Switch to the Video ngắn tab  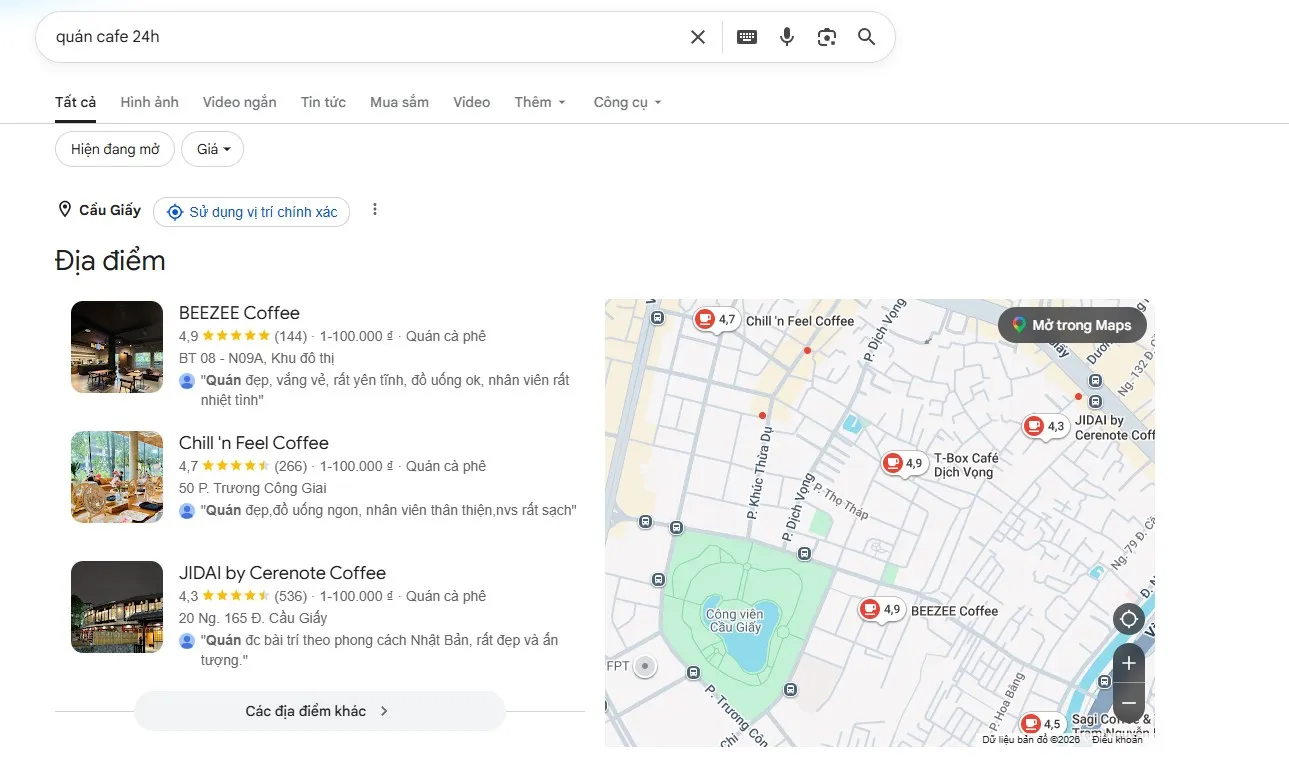click(240, 102)
